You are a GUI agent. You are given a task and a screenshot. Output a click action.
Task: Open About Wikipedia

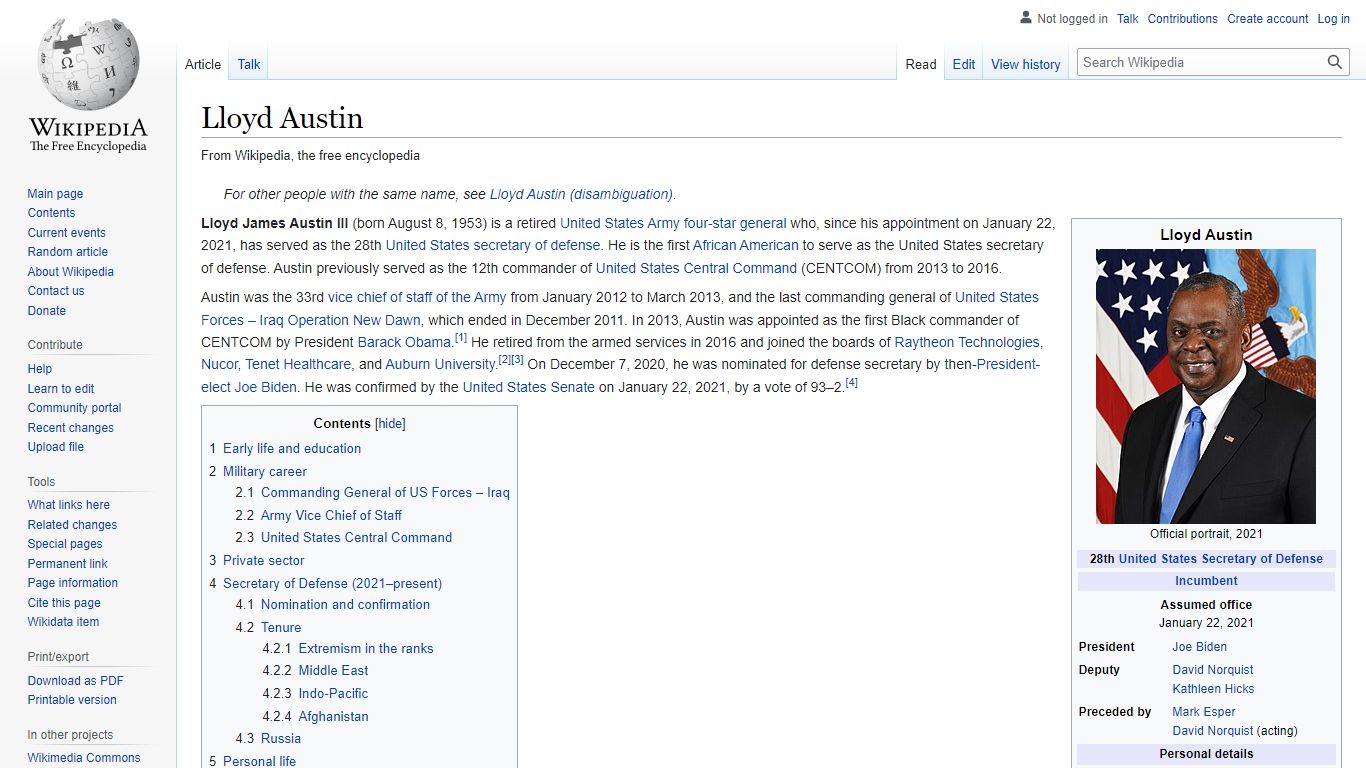pyautogui.click(x=70, y=272)
